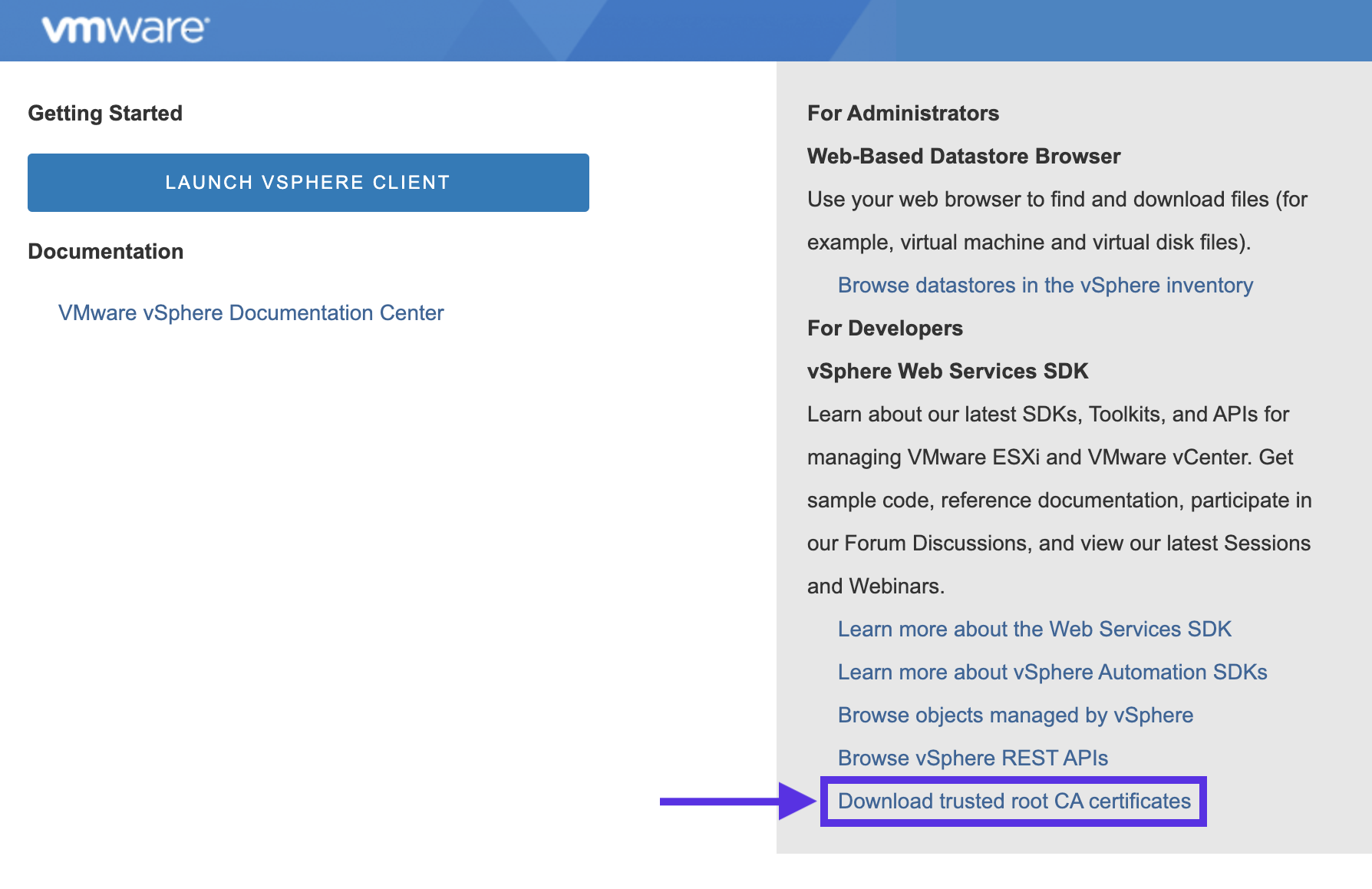Download trusted root CA certificates

coord(1014,801)
